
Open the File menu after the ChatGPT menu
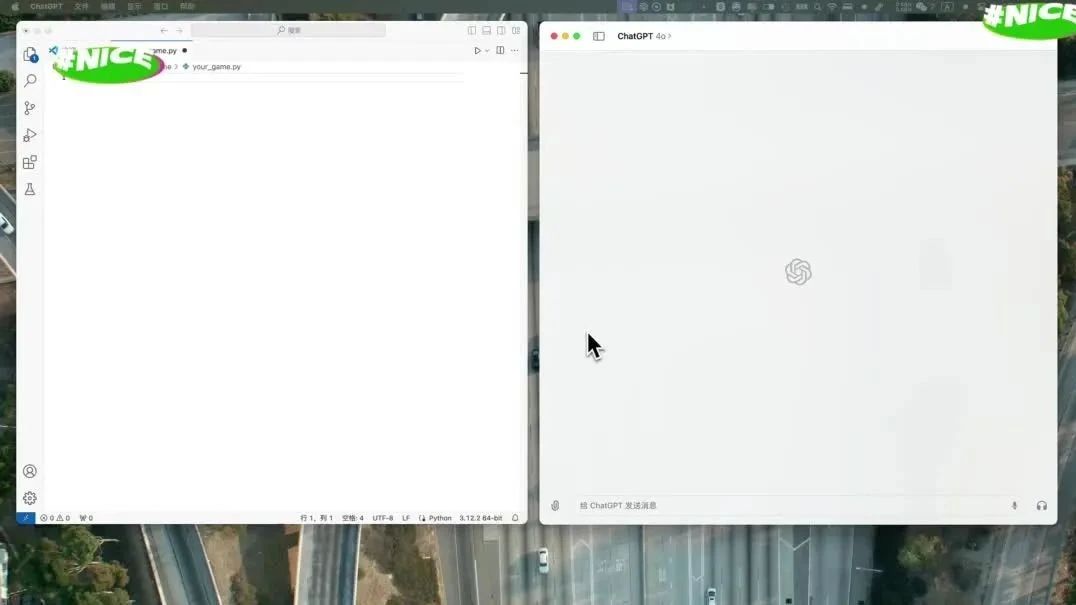coord(81,6)
